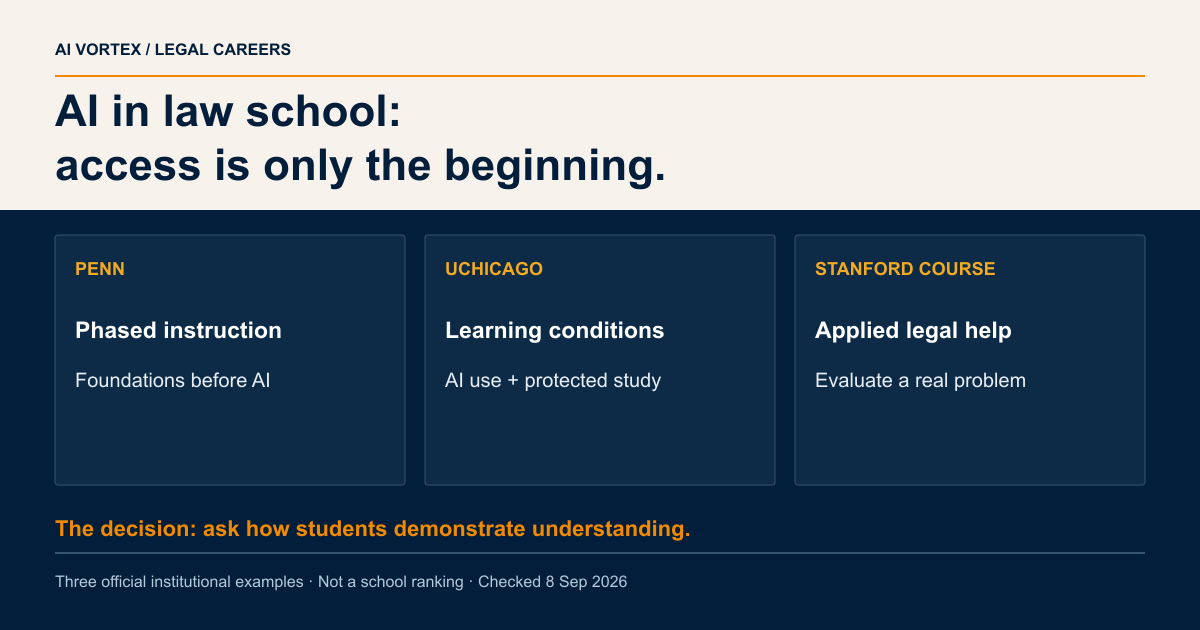Click the 'Foundations before AI' text
This screenshot has height=630, width=1200.
[x=173, y=380]
